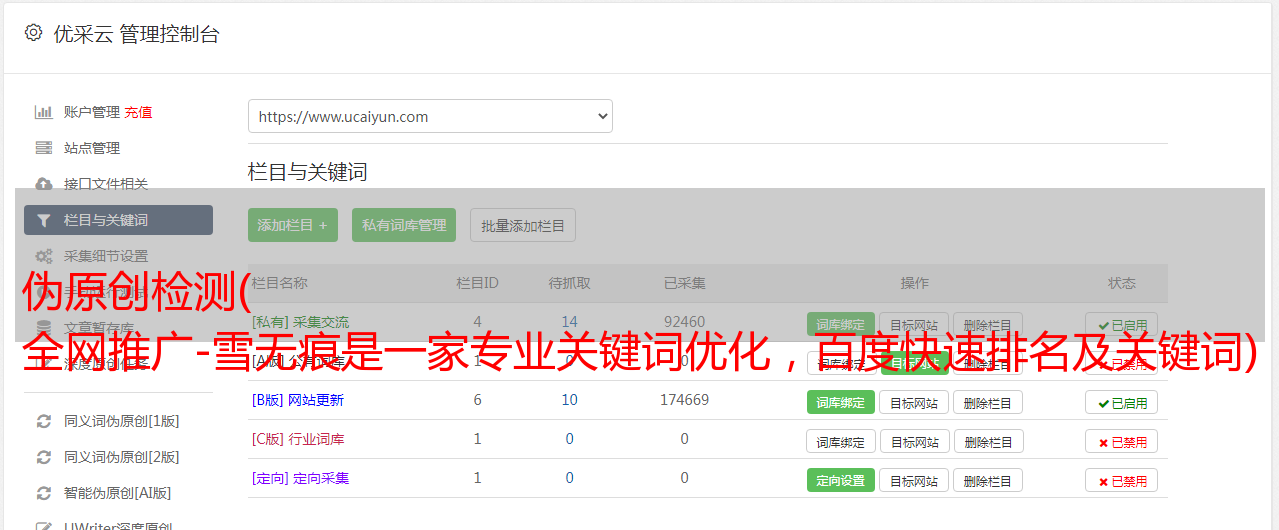Open the site URL dropdown
The width and height of the screenshot is (1279, 530).
430,116
